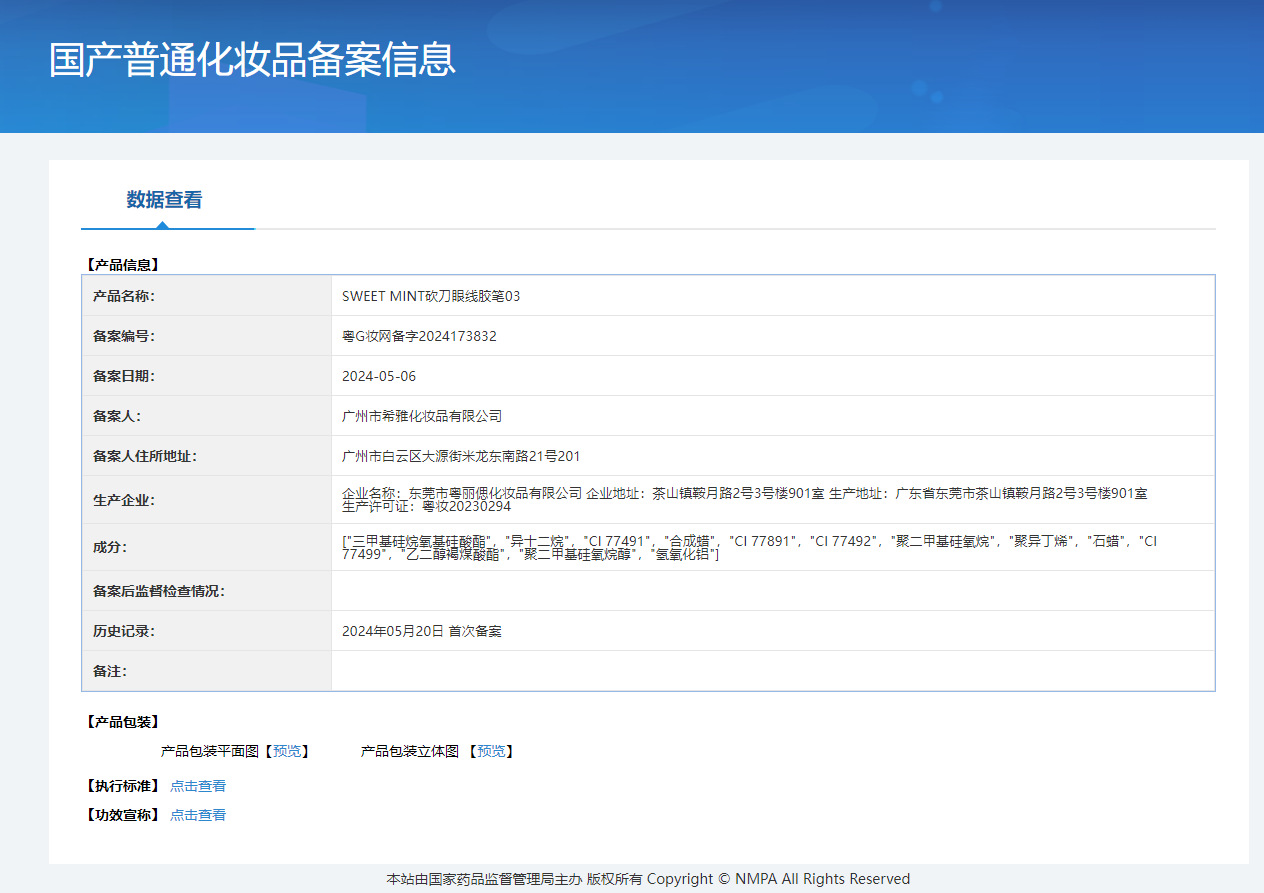
Task: Open the 数据查看 tab
Action: (164, 200)
